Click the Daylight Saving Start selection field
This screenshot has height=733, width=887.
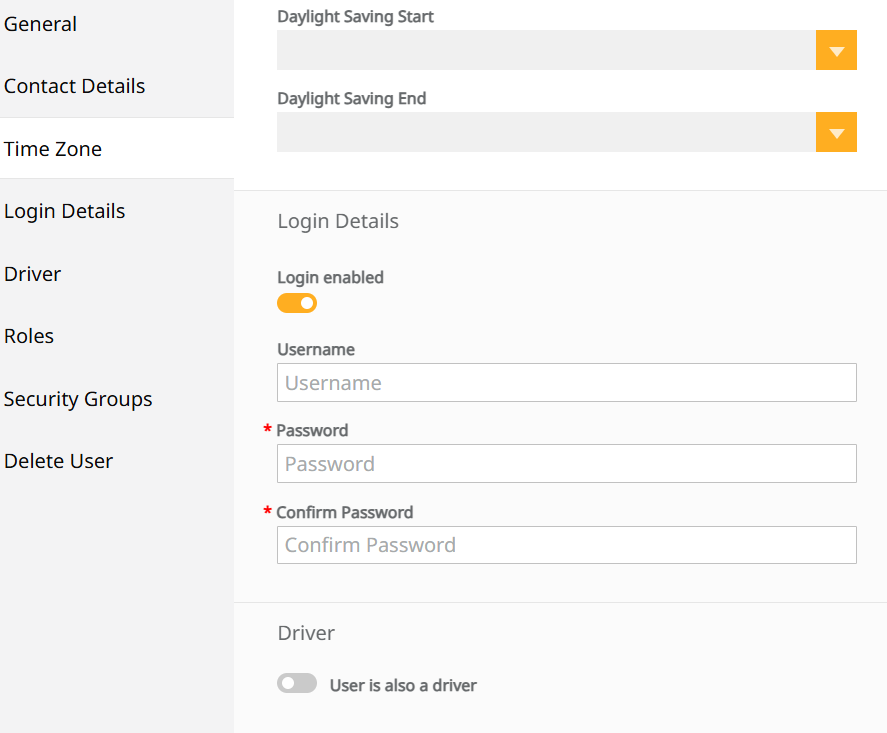546,50
